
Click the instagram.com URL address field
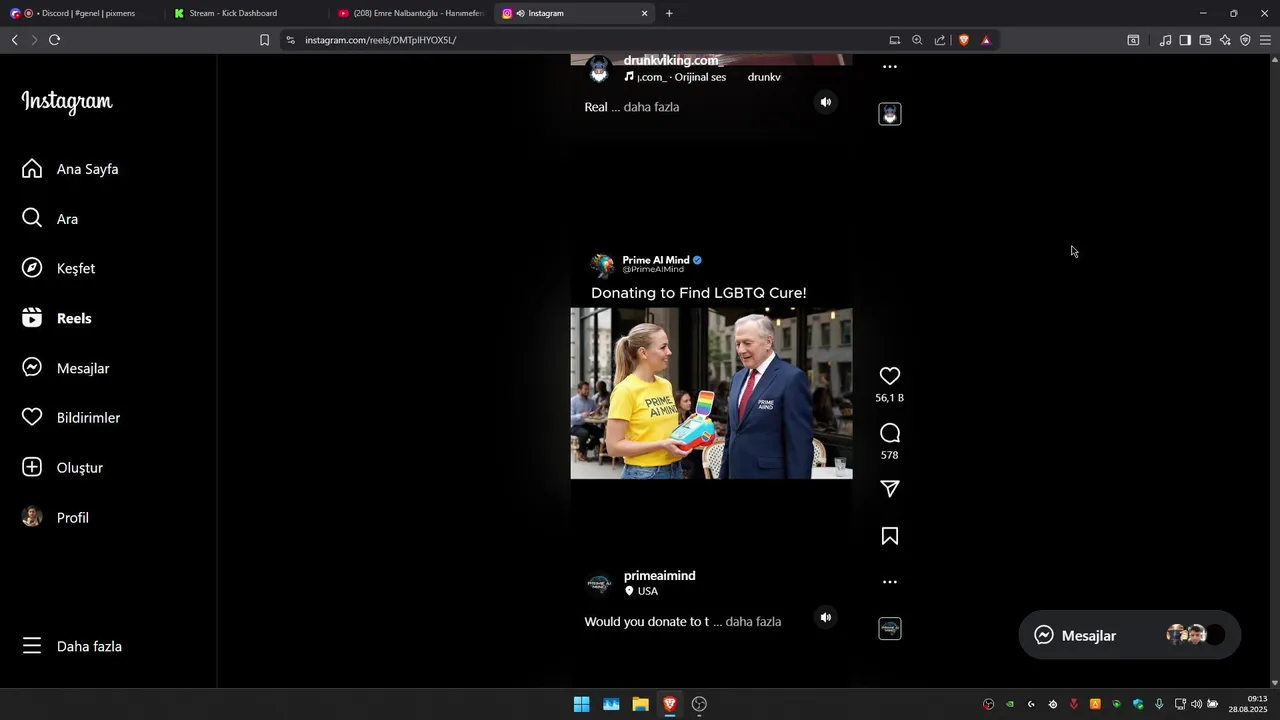380,40
